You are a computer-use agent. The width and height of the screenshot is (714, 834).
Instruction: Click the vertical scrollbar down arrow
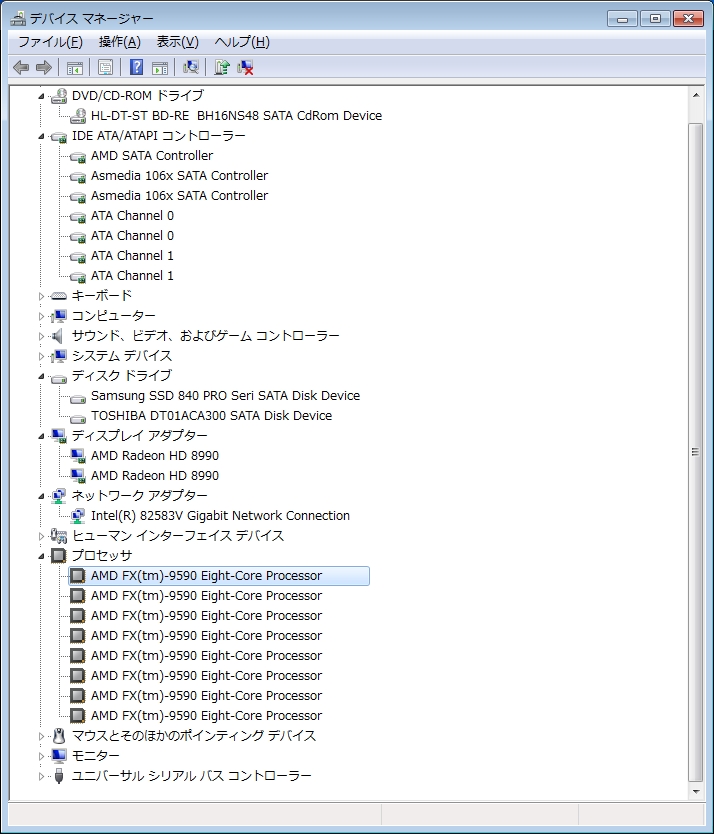click(x=696, y=791)
